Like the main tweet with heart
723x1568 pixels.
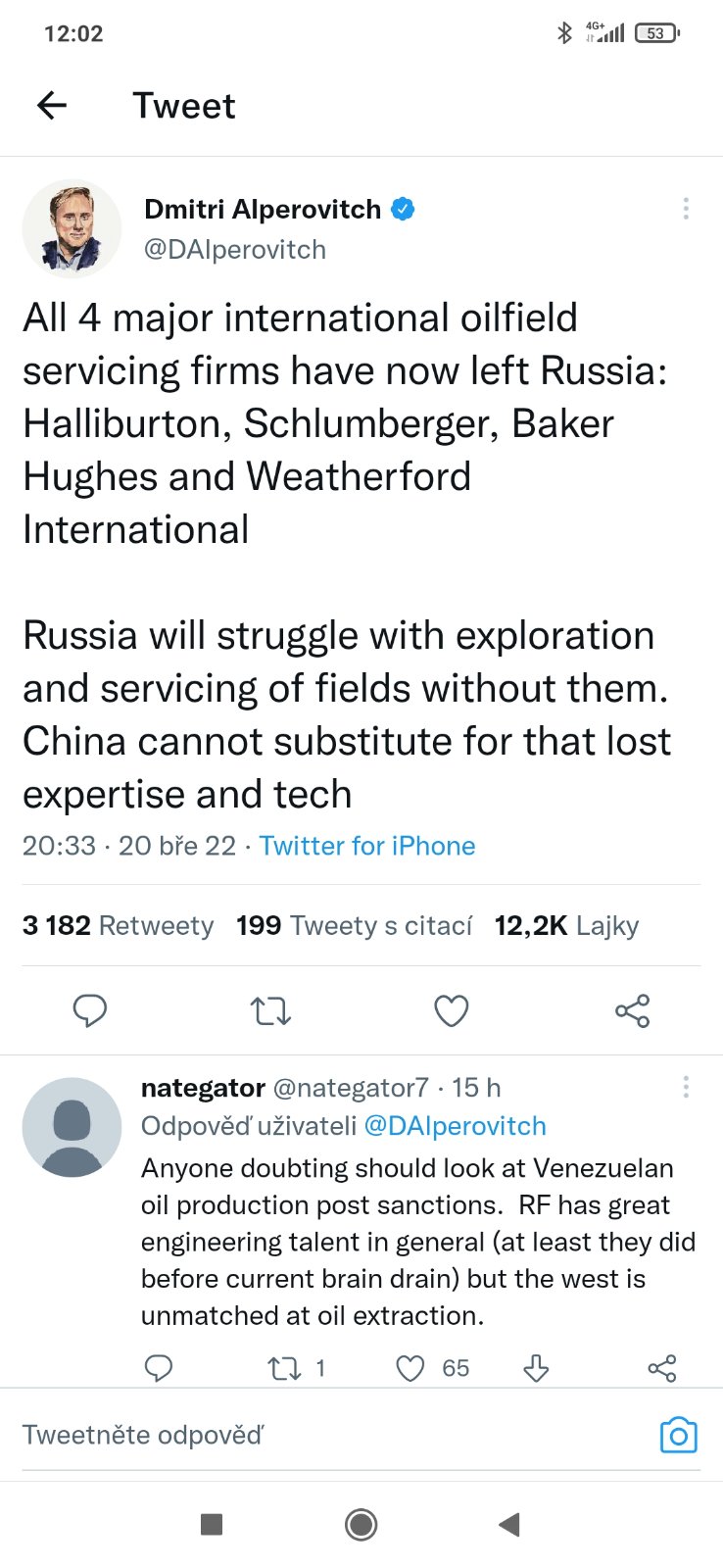[452, 1010]
